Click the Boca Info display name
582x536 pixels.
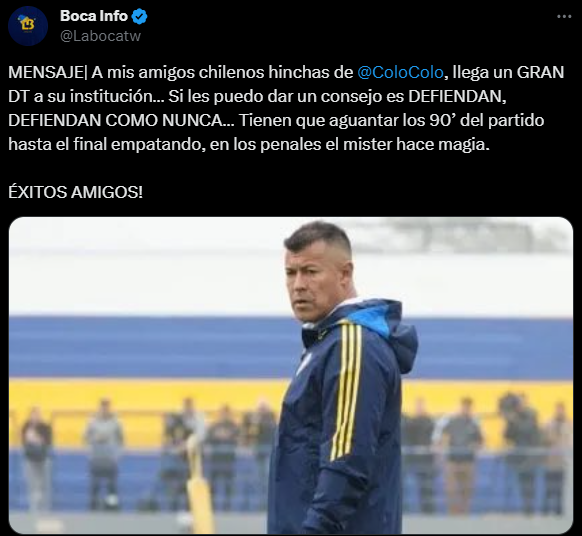(94, 16)
